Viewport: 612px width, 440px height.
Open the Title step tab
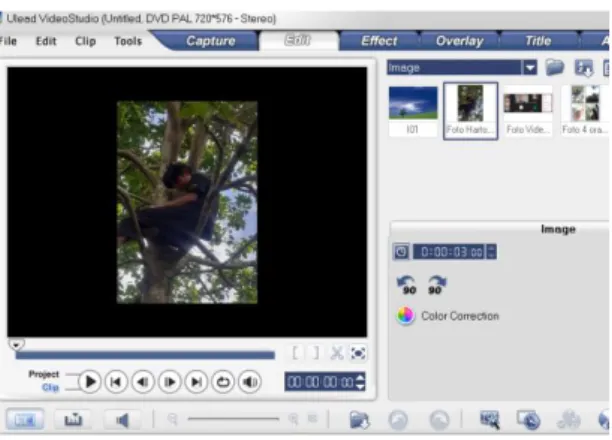[538, 41]
